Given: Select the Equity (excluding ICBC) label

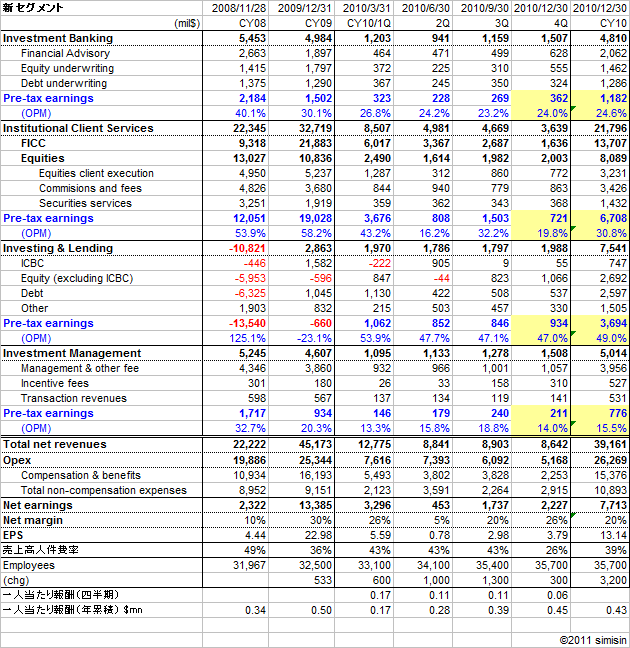Looking at the screenshot, I should 77,278.
